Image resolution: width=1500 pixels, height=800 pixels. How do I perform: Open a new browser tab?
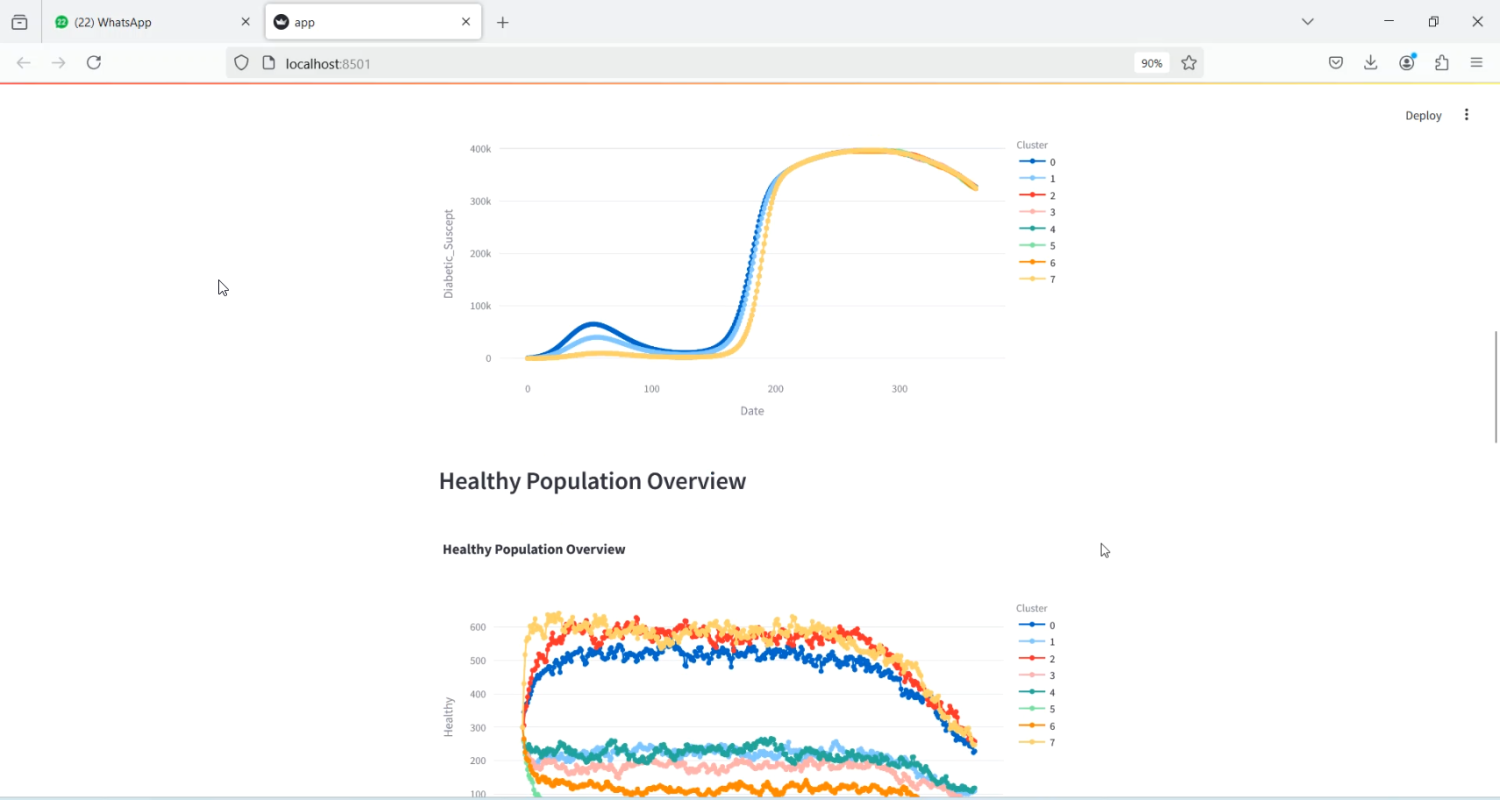[503, 21]
